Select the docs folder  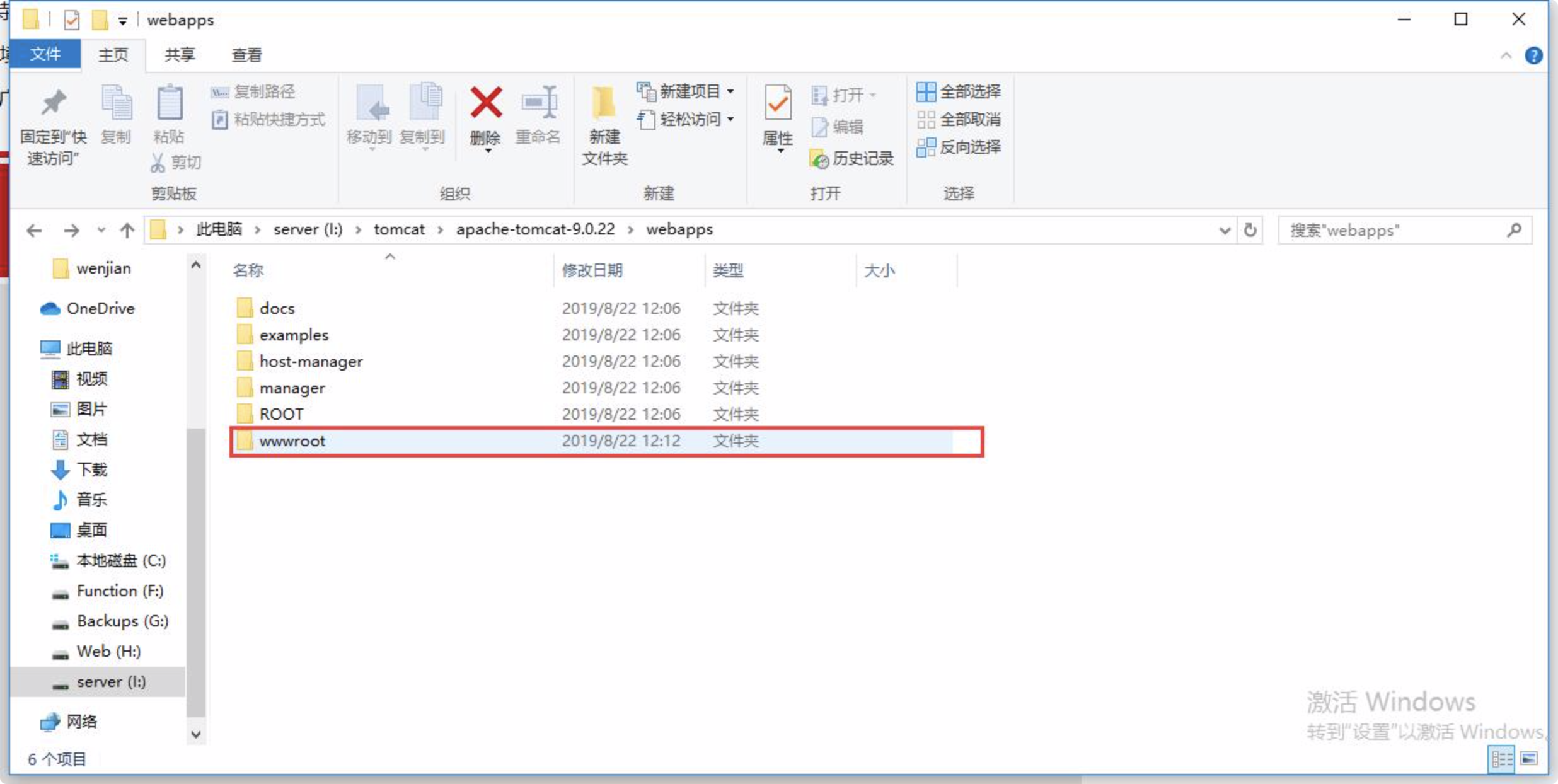(x=277, y=308)
